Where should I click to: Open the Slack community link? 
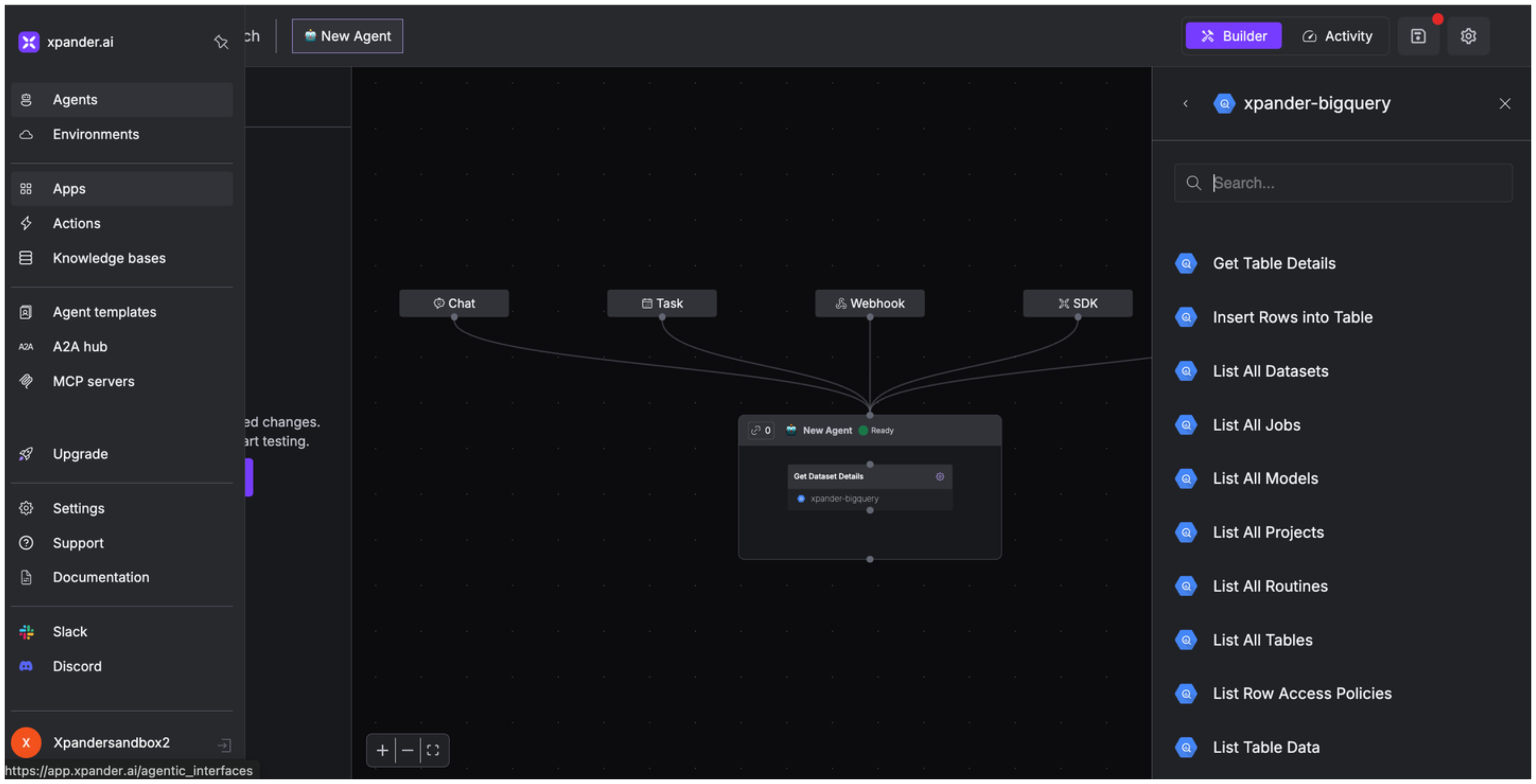70,631
